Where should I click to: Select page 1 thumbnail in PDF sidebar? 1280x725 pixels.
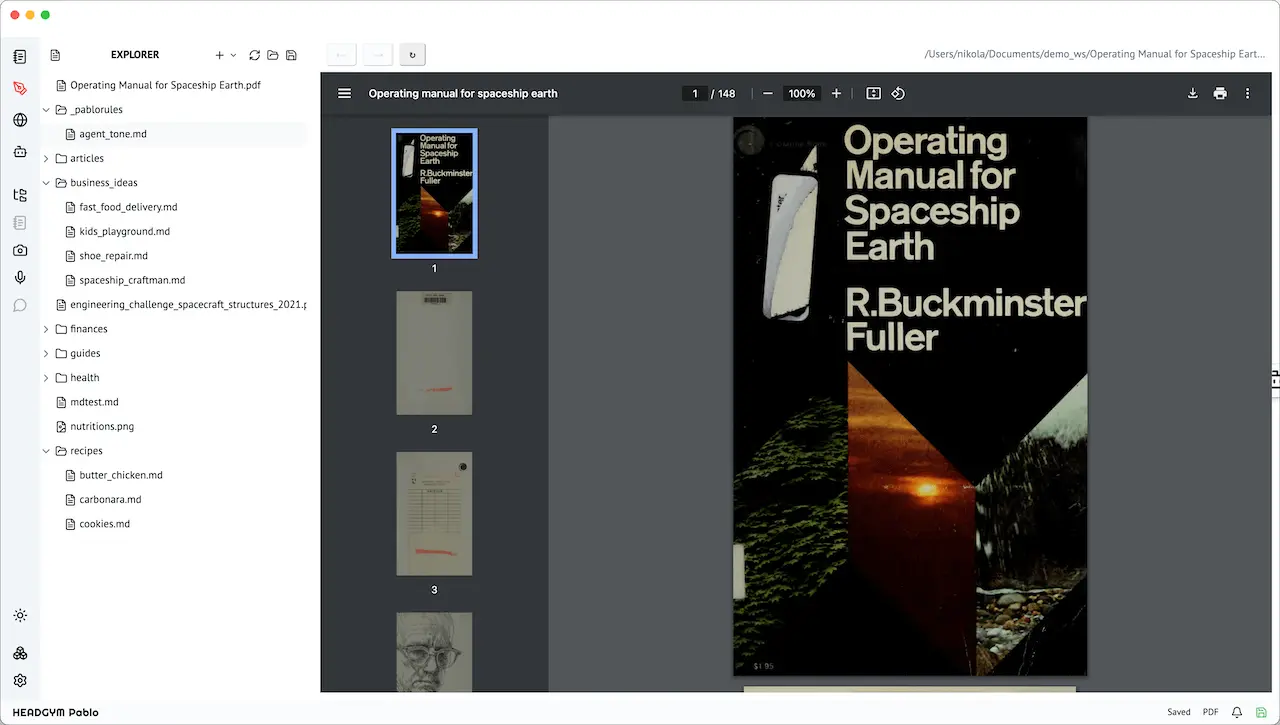click(434, 193)
